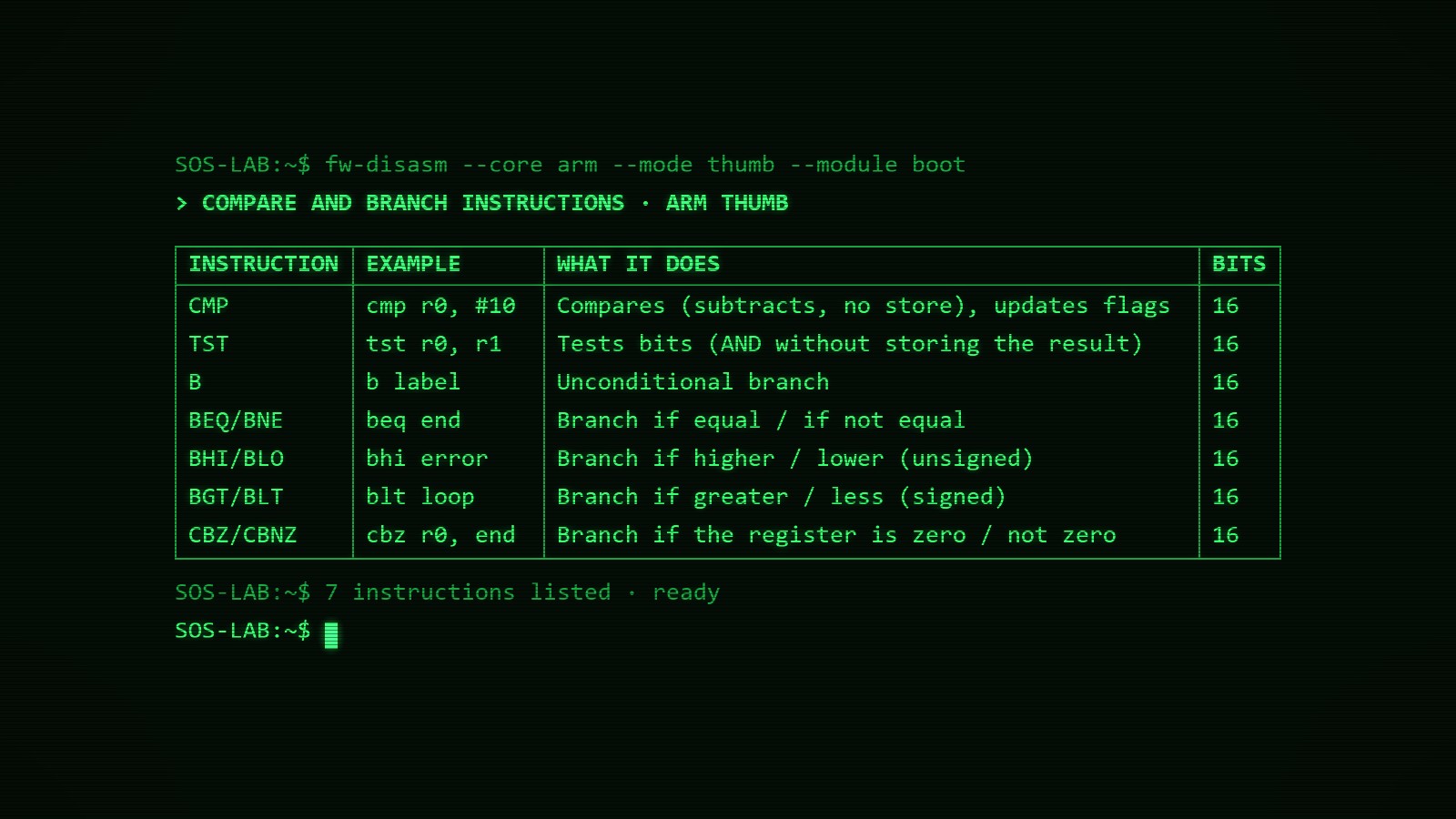Click the example 'tst r0, r1'

click(433, 344)
